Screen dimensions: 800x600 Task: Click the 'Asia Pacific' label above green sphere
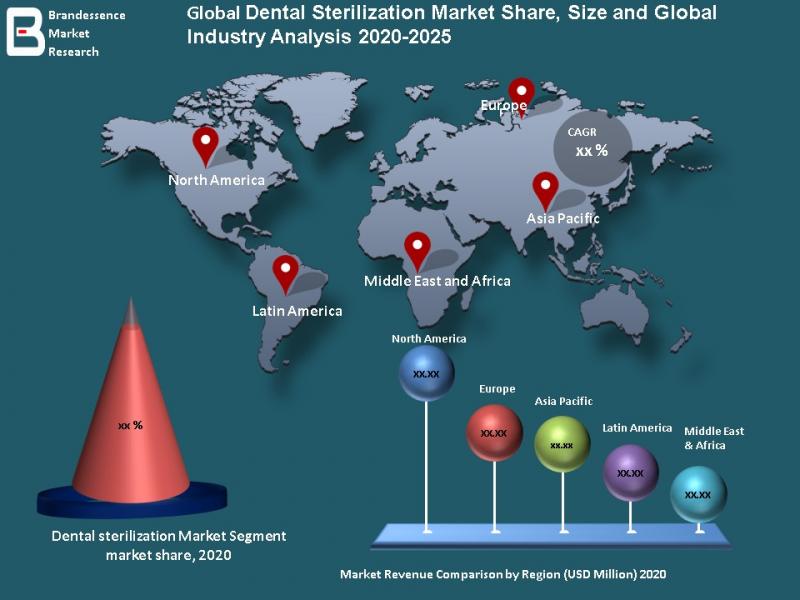(x=563, y=402)
